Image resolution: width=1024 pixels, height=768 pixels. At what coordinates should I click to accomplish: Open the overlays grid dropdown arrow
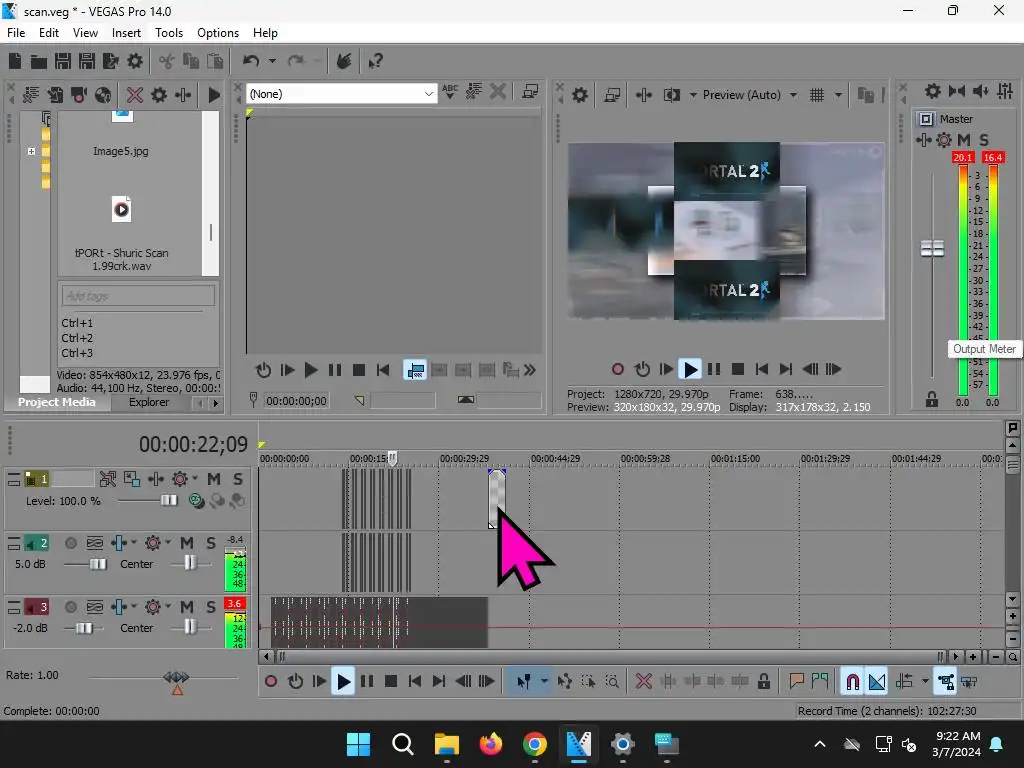(x=838, y=95)
